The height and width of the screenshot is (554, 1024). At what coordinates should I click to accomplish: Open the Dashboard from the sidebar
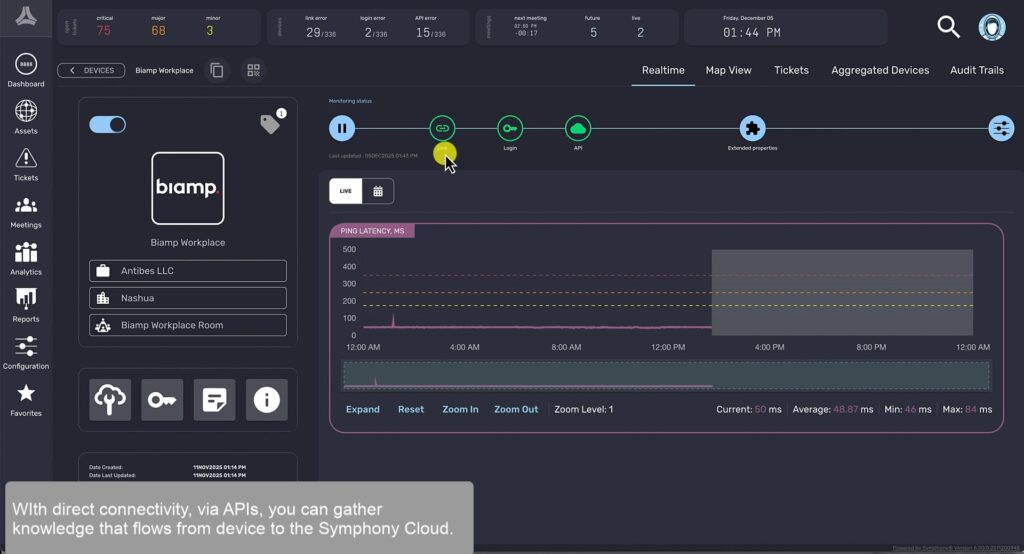[25, 70]
